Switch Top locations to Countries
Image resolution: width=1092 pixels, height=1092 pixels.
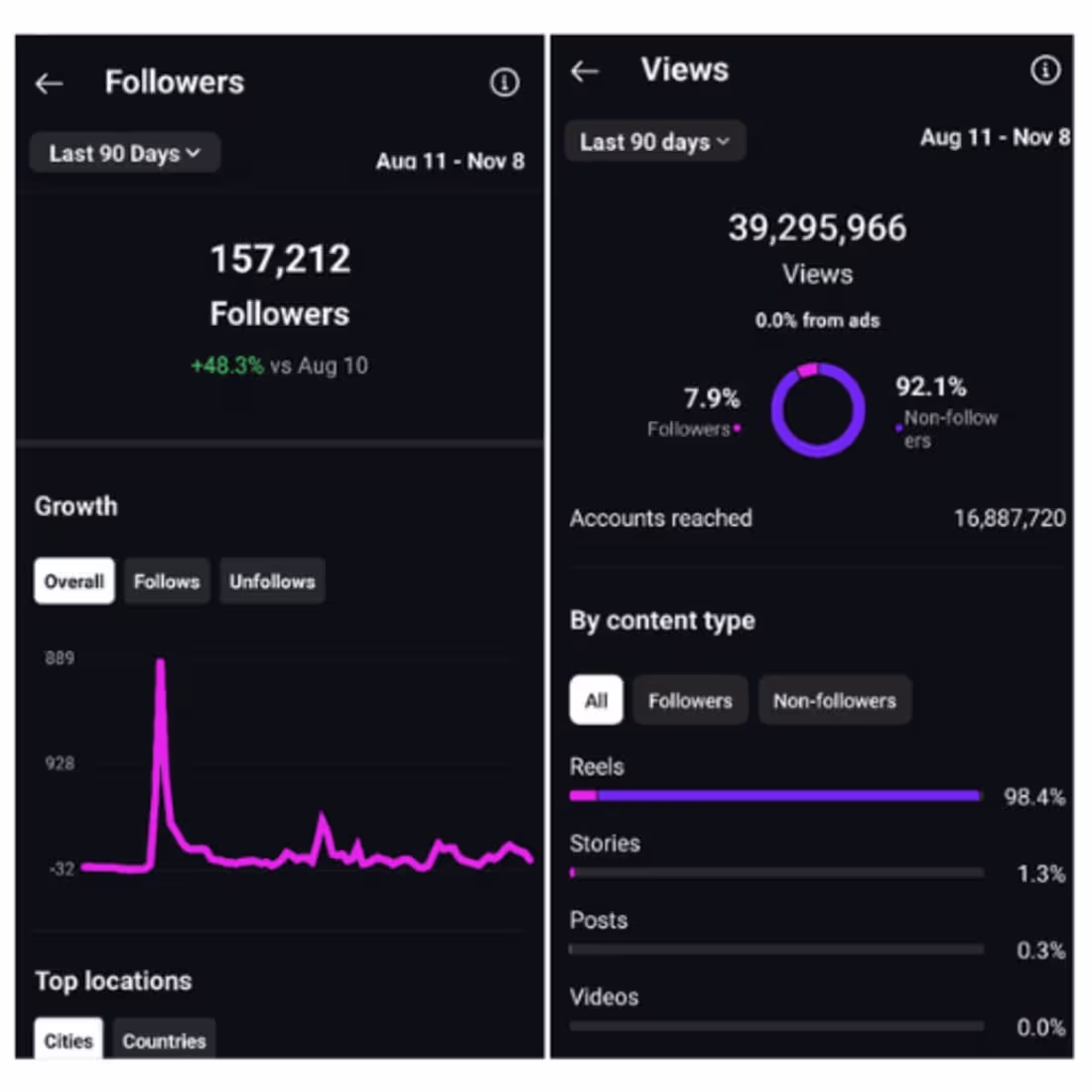[x=164, y=1040]
